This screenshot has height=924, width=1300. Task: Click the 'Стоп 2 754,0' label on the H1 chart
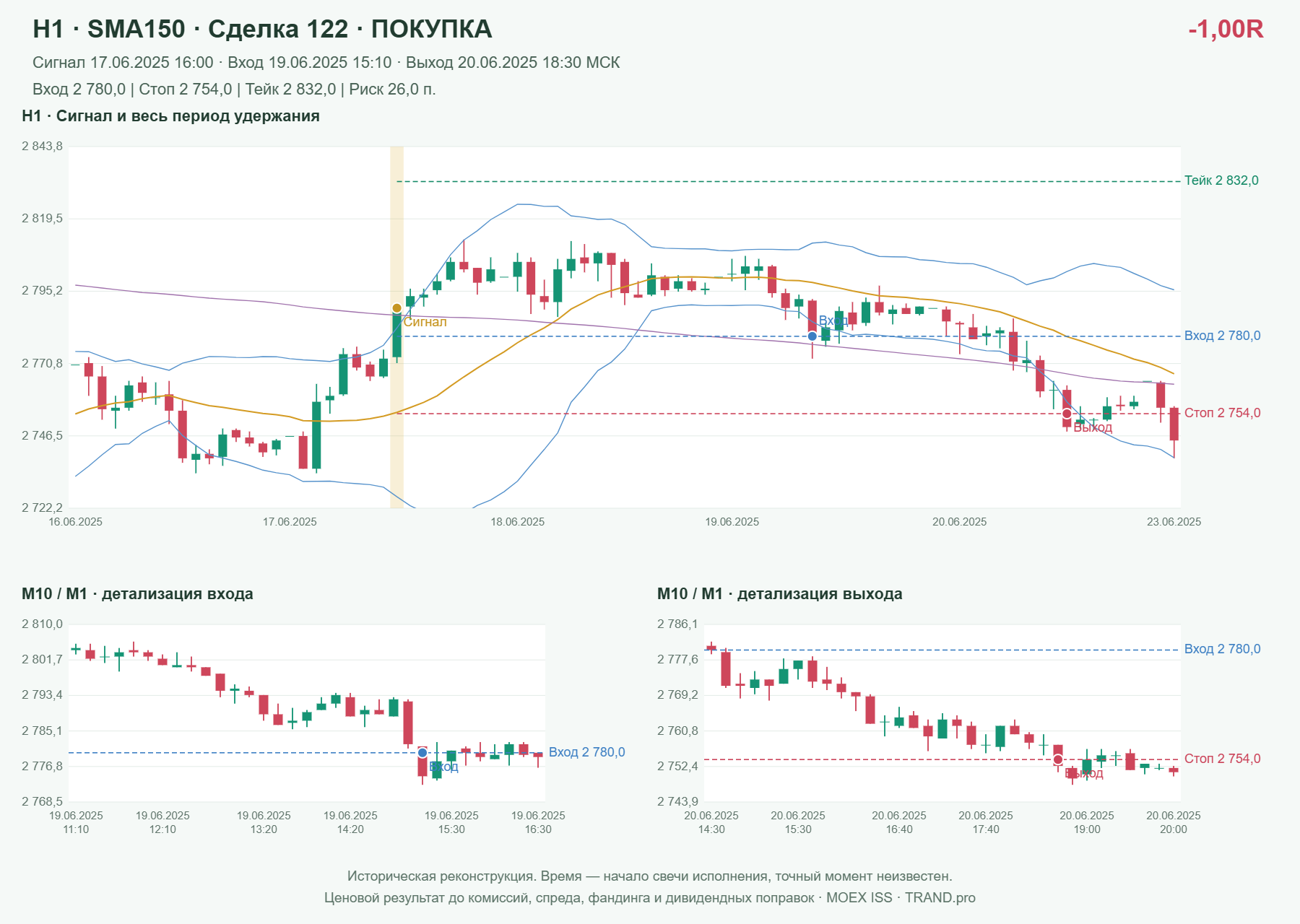[1222, 413]
